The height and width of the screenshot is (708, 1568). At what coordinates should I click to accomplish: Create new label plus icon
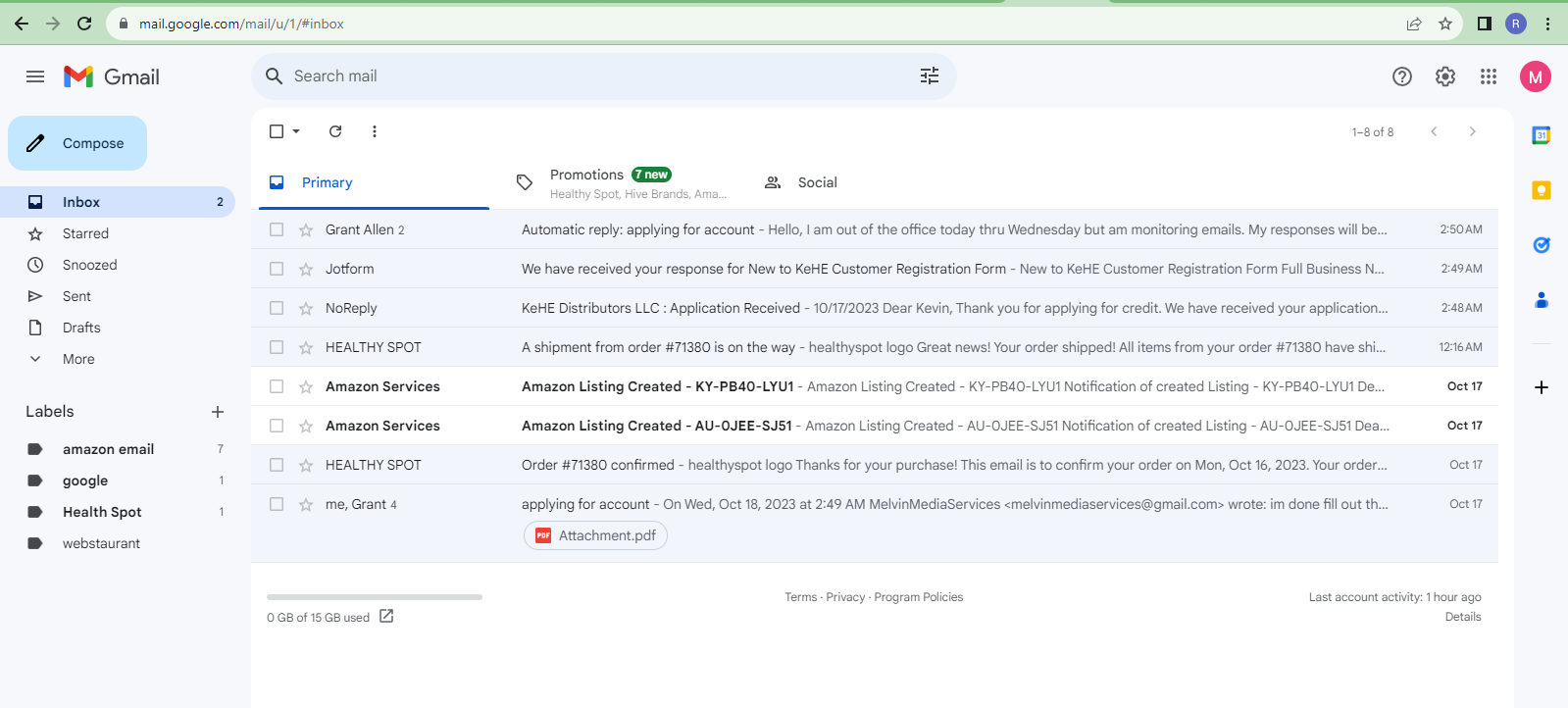[218, 412]
